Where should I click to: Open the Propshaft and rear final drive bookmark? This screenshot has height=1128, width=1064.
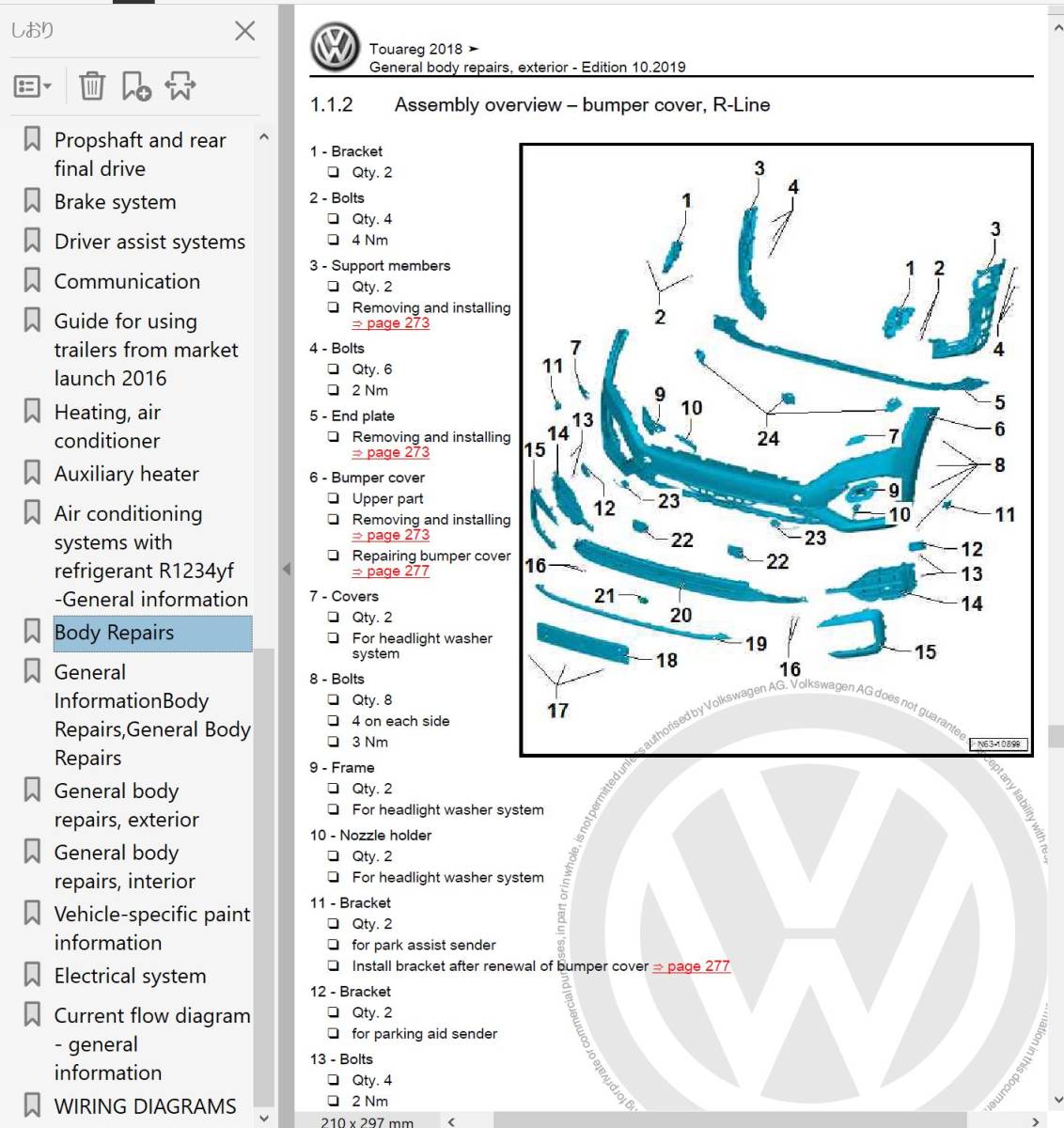coord(140,154)
